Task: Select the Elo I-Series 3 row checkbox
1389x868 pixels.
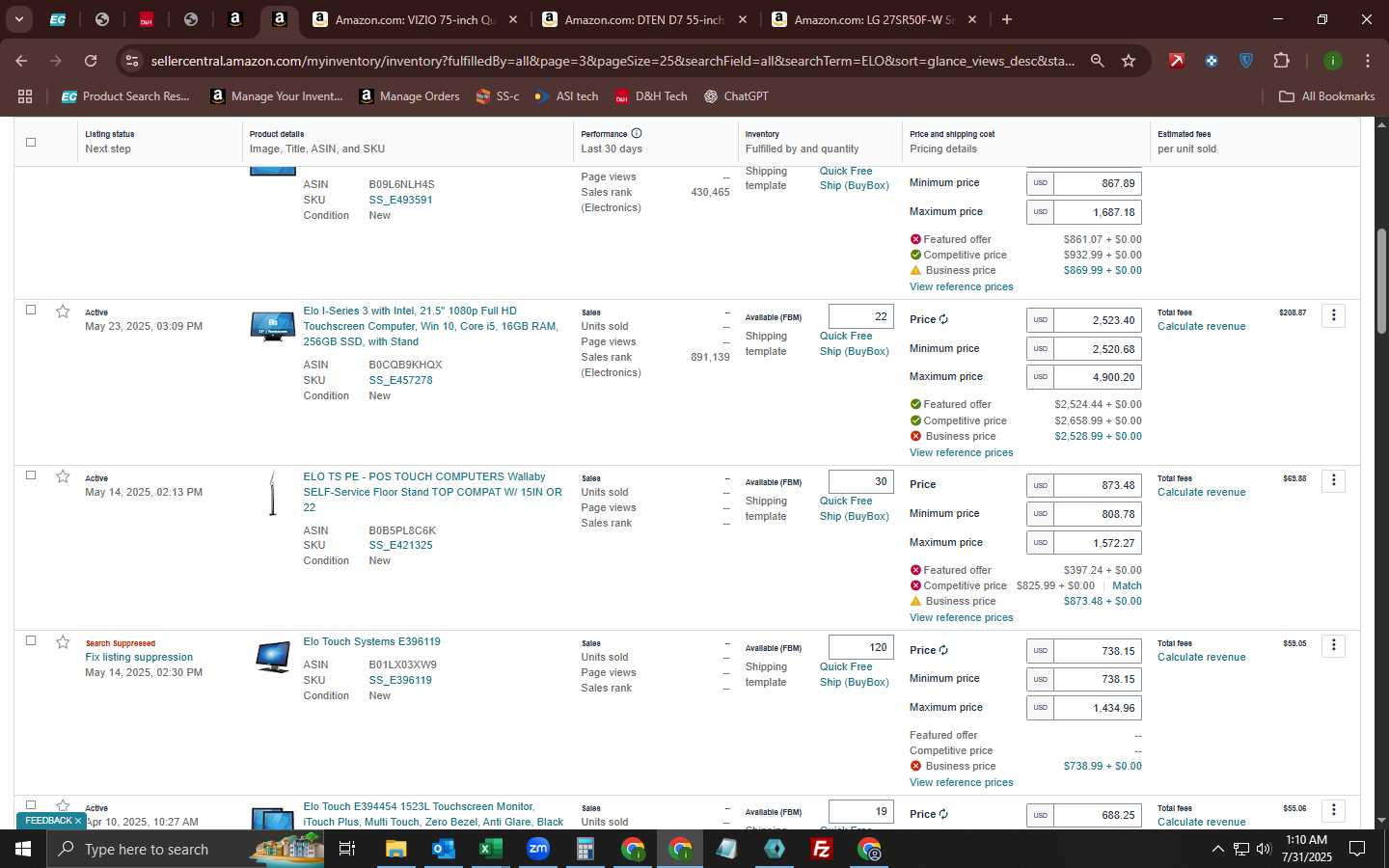Action: tap(31, 310)
